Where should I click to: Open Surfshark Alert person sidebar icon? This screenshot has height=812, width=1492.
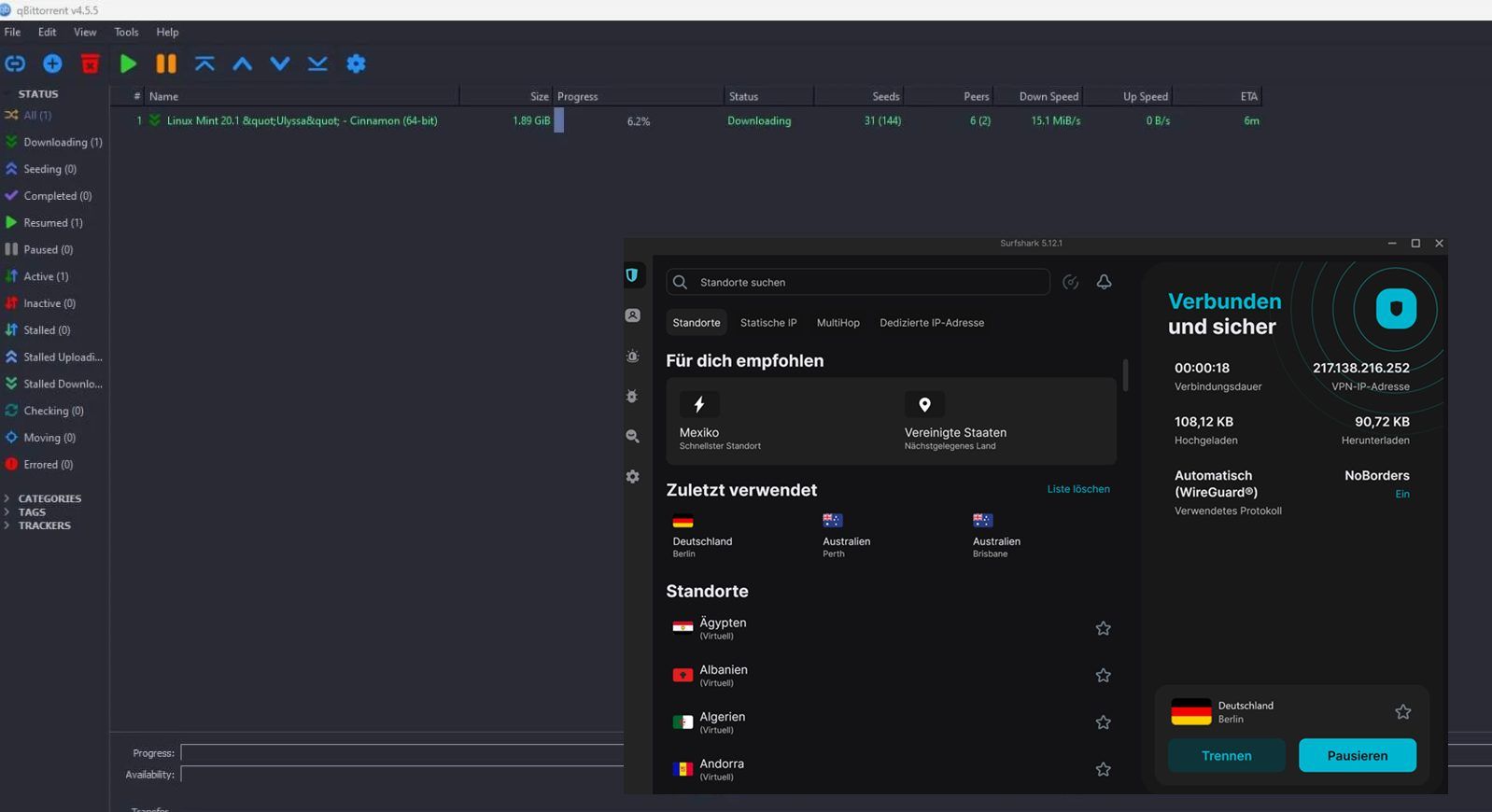tap(632, 315)
